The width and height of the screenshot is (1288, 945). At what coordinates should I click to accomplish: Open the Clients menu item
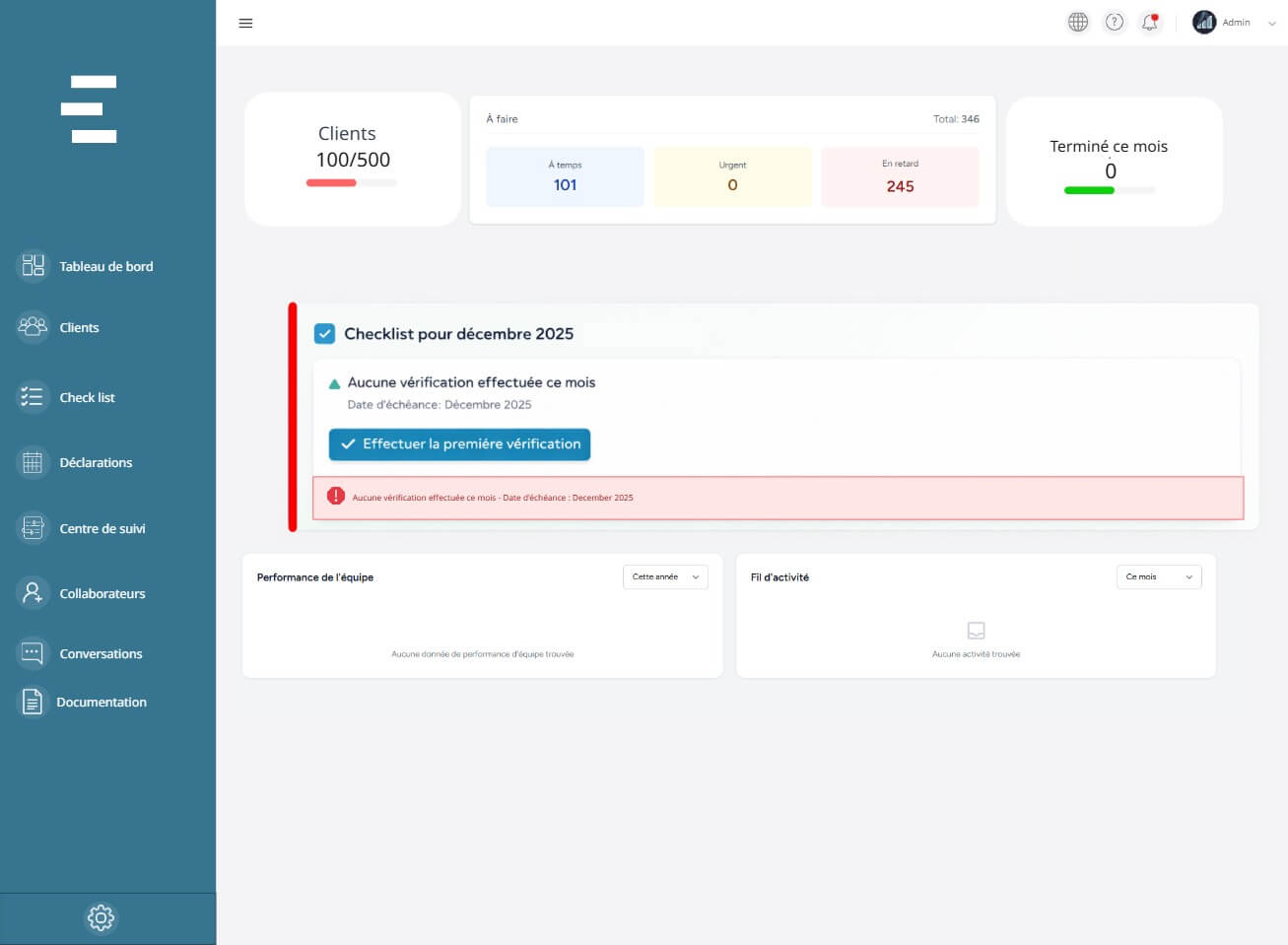pyautogui.click(x=79, y=327)
